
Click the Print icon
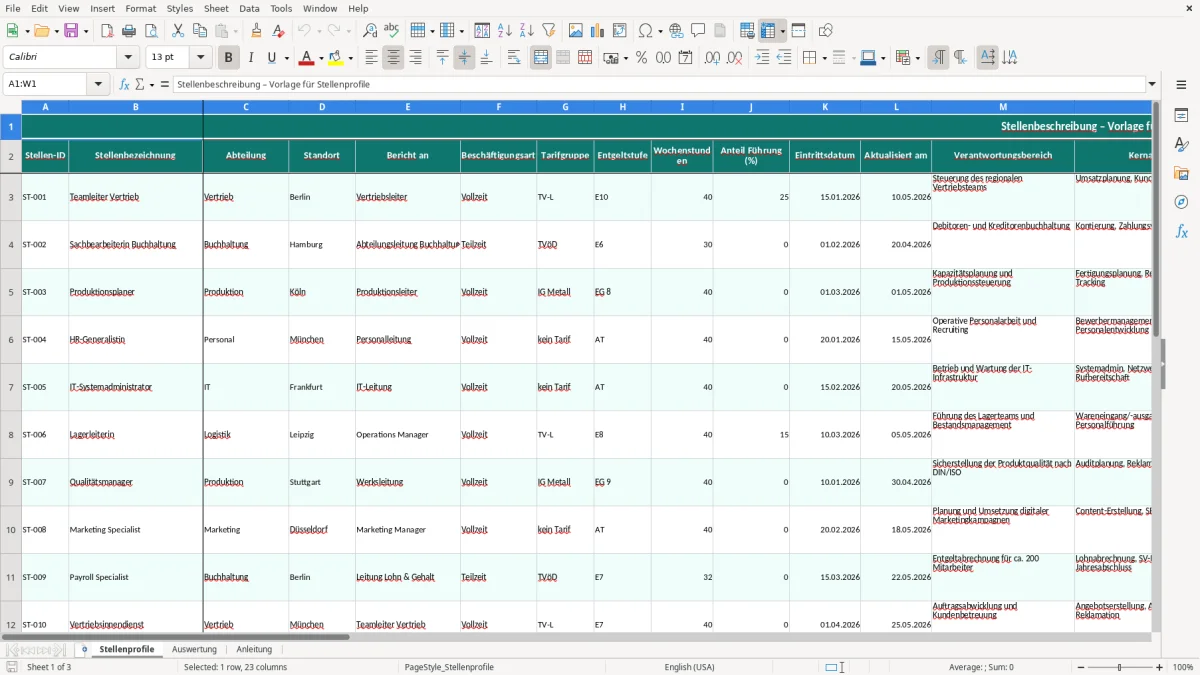pos(129,31)
